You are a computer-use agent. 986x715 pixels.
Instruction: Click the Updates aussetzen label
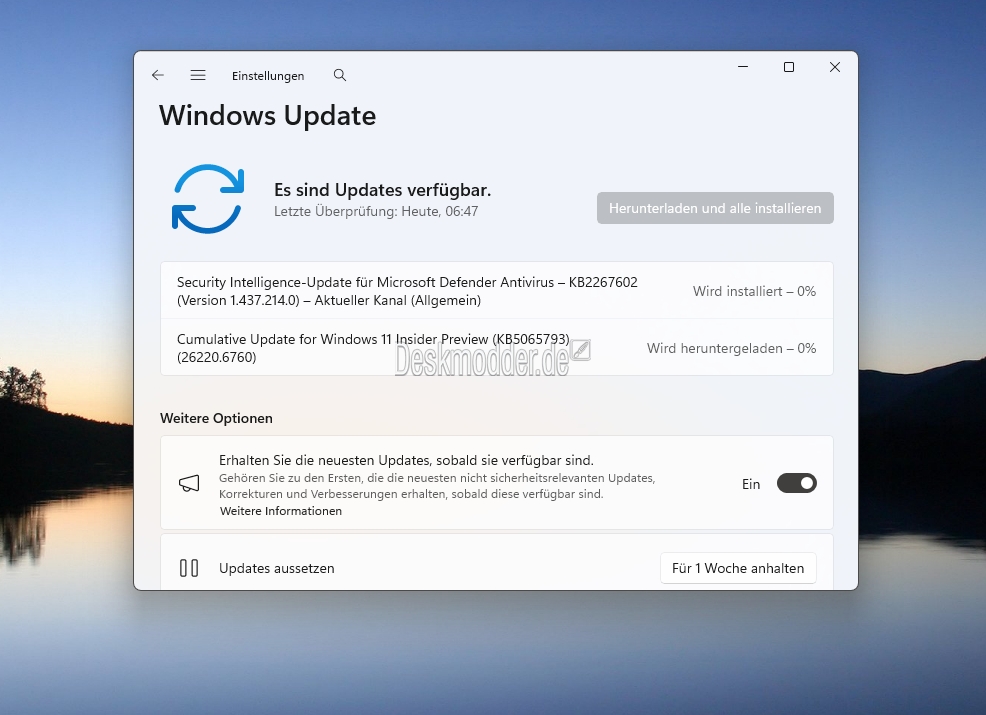click(277, 568)
